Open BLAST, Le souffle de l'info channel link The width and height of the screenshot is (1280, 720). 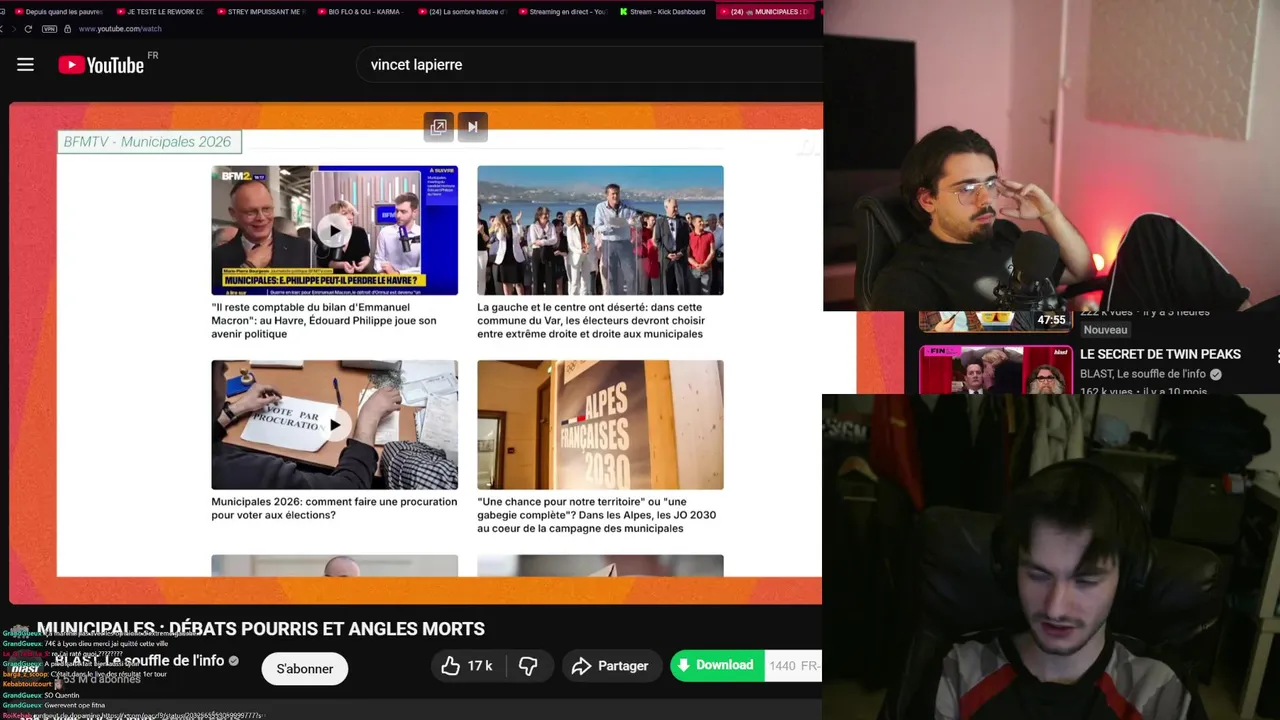tap(139, 660)
